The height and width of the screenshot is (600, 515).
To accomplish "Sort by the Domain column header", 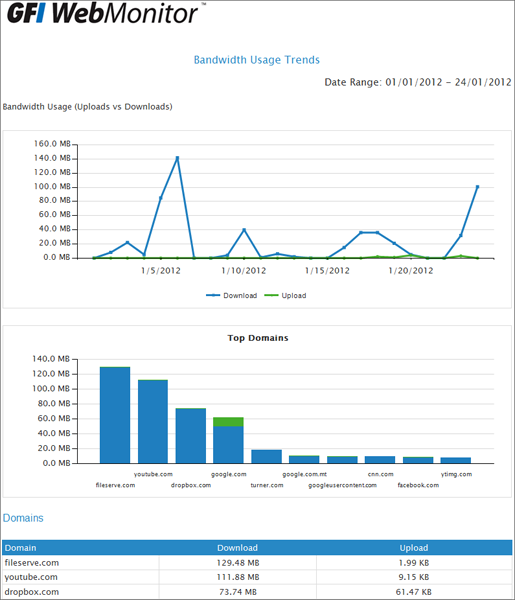I will pyautogui.click(x=21, y=548).
